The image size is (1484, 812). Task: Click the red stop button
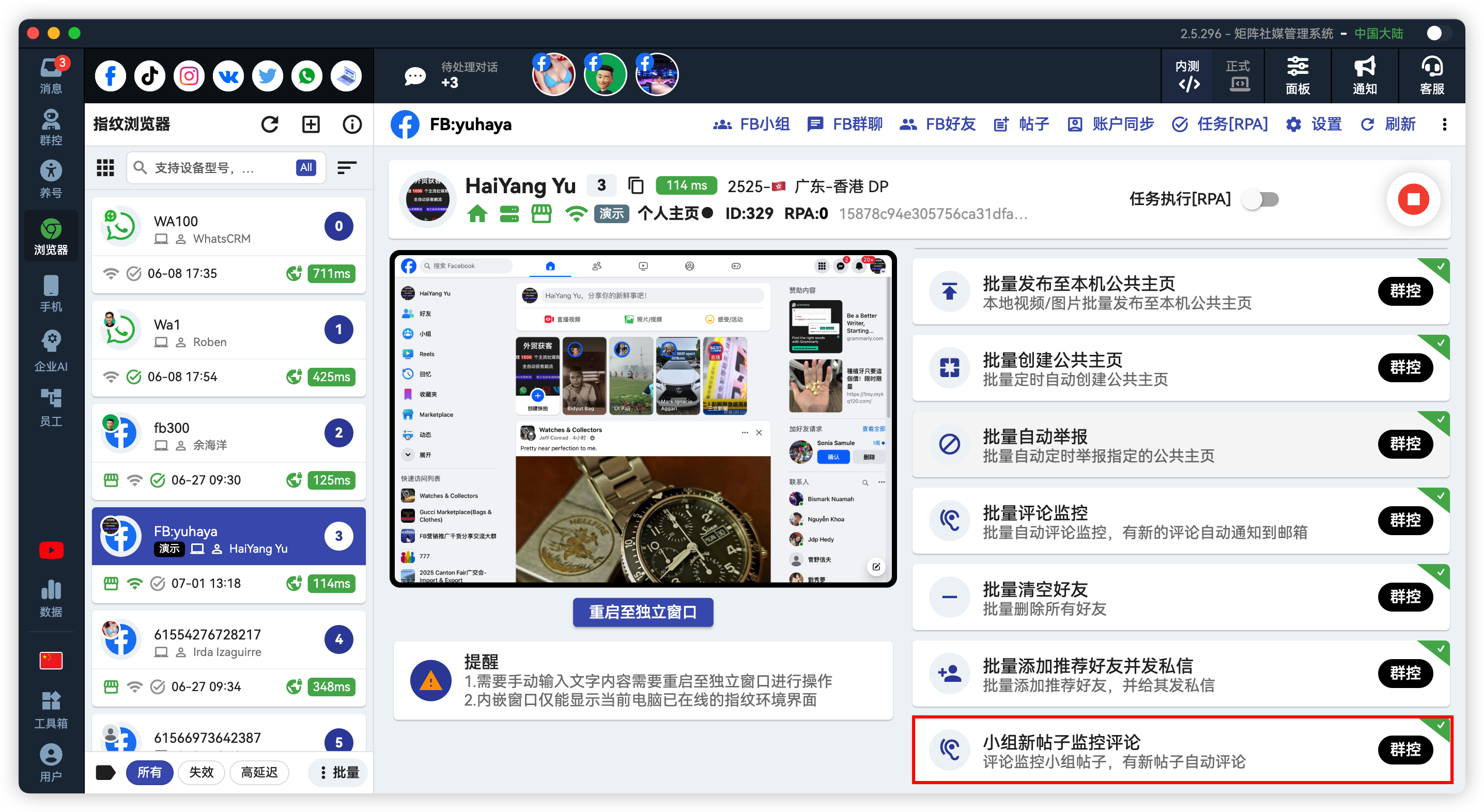coord(1413,199)
